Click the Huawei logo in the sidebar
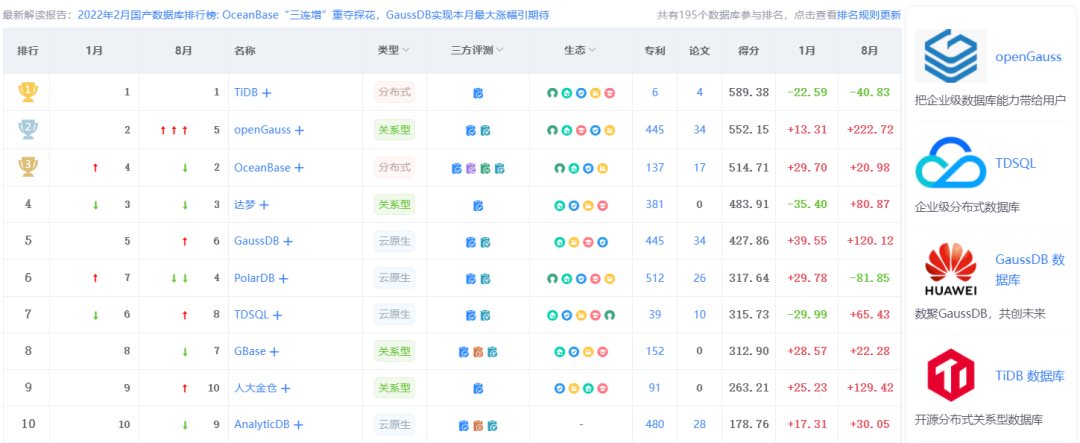 tap(951, 268)
